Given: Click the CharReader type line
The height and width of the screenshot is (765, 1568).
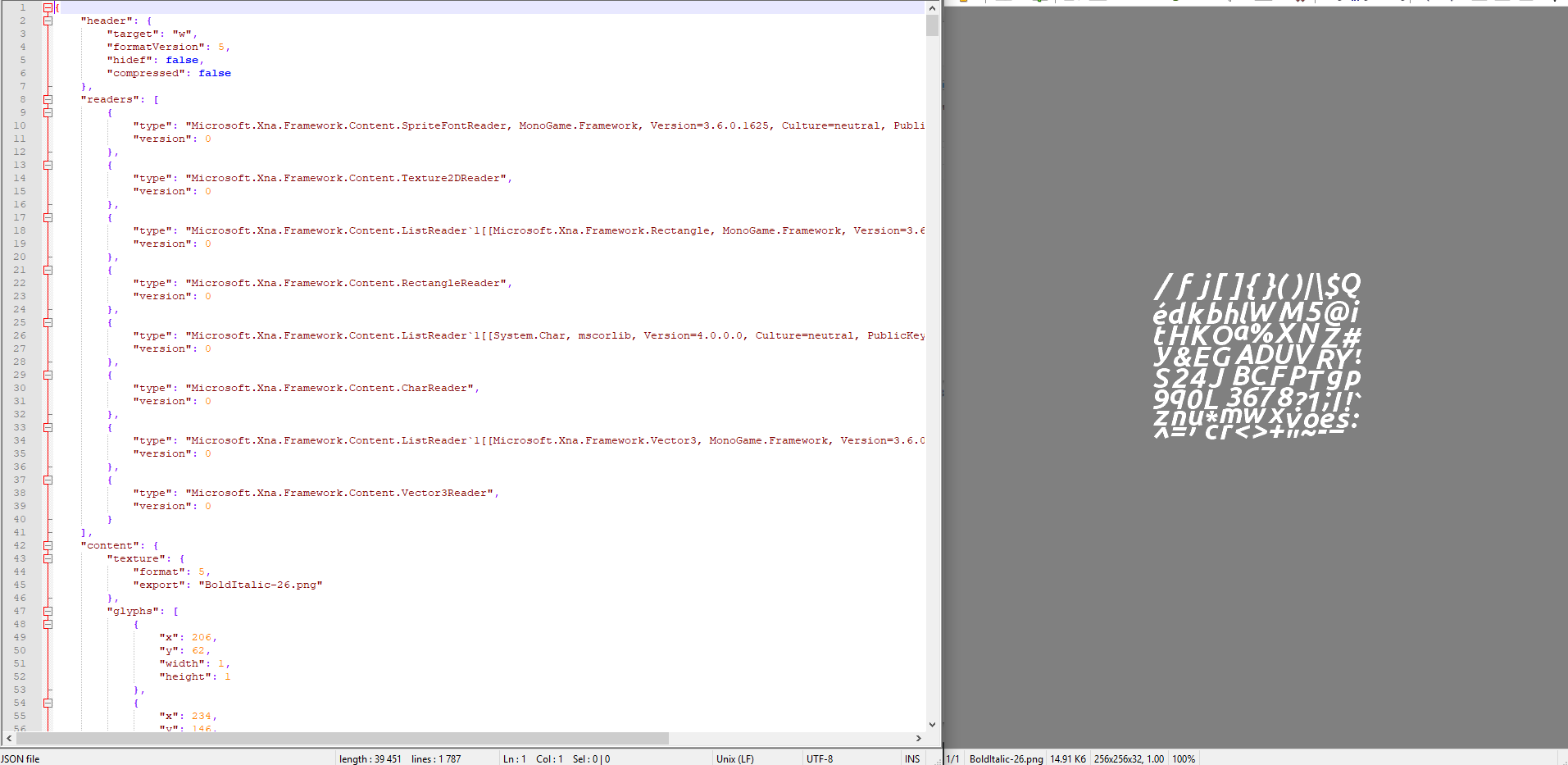Looking at the screenshot, I should coord(307,388).
